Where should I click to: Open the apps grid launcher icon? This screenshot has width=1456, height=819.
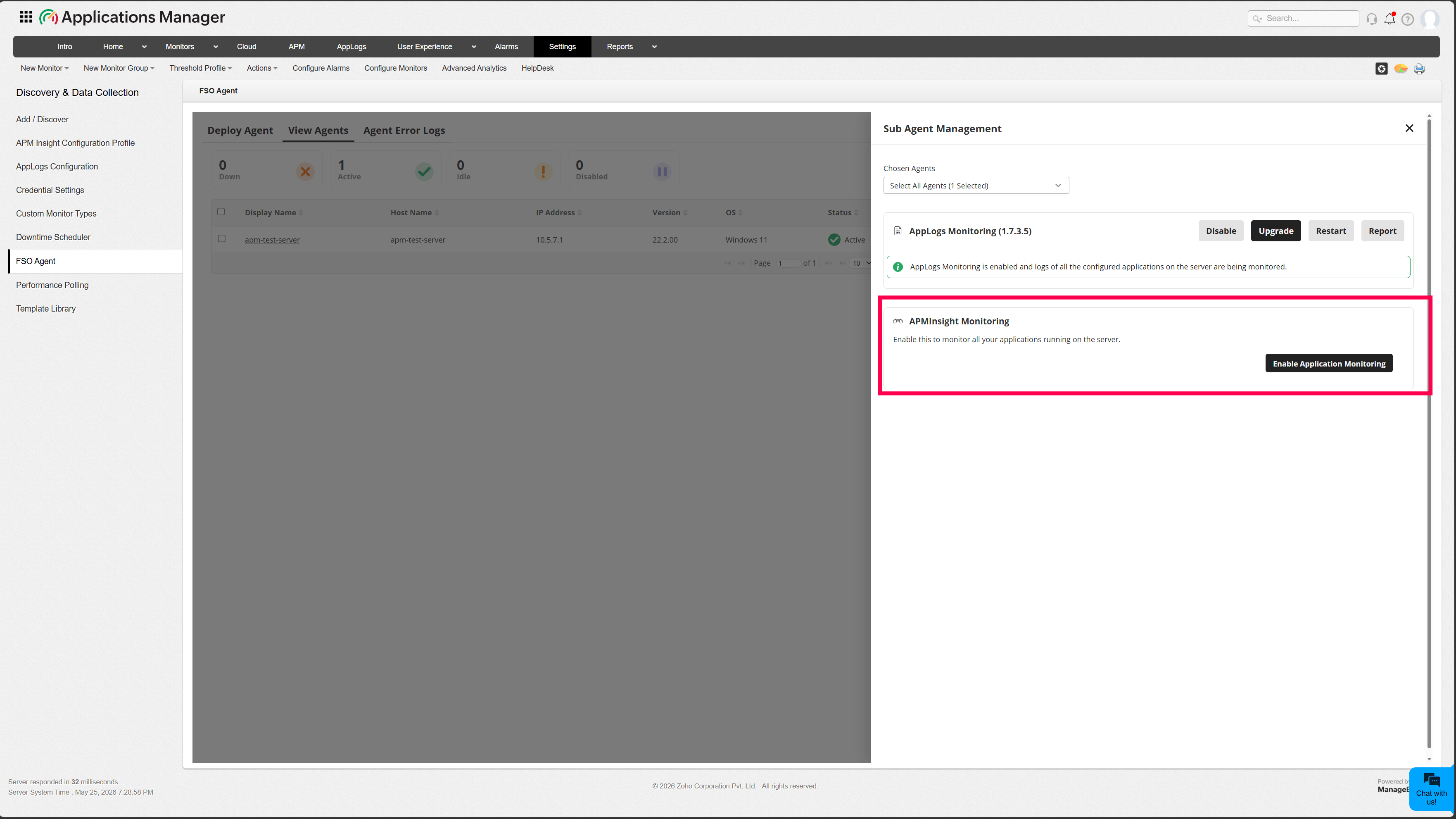pos(26,17)
